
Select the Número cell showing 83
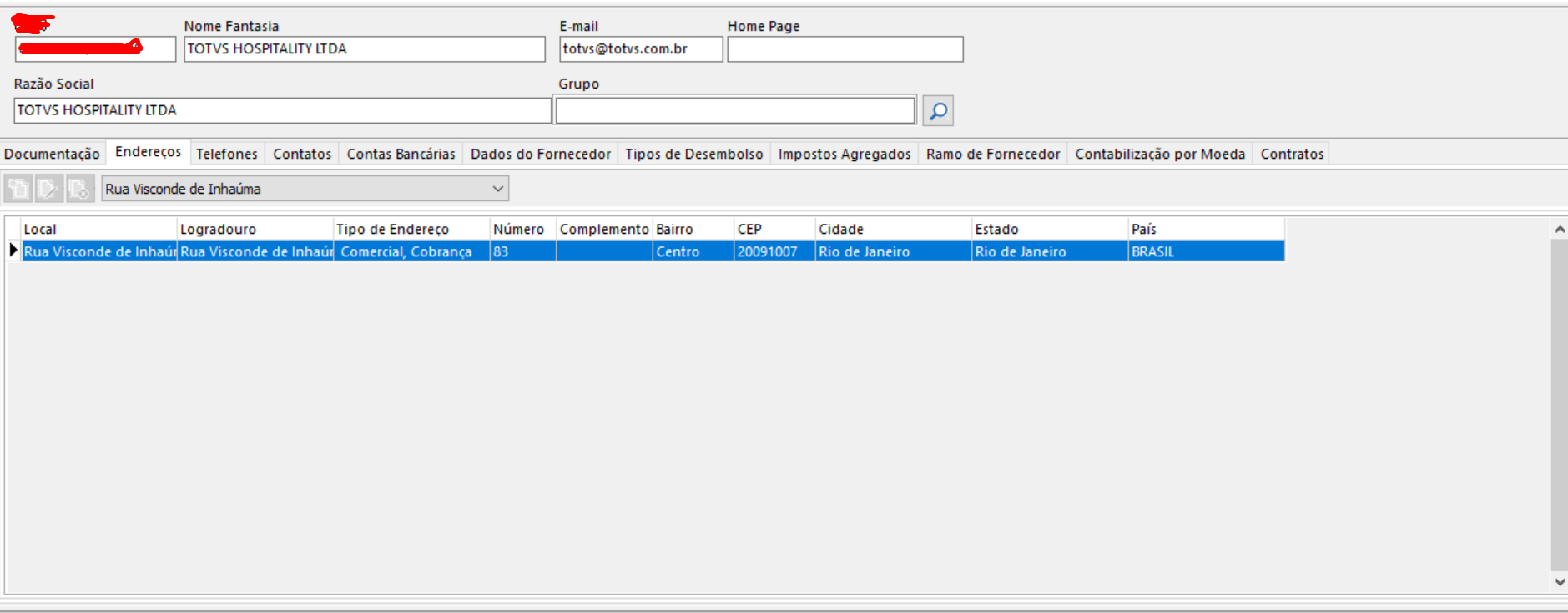click(x=523, y=251)
